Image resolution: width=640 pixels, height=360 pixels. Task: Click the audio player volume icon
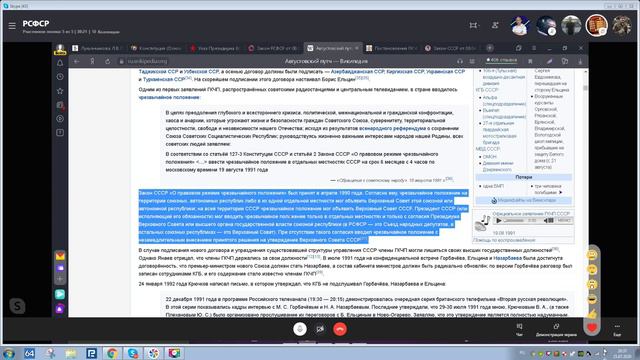tap(548, 220)
